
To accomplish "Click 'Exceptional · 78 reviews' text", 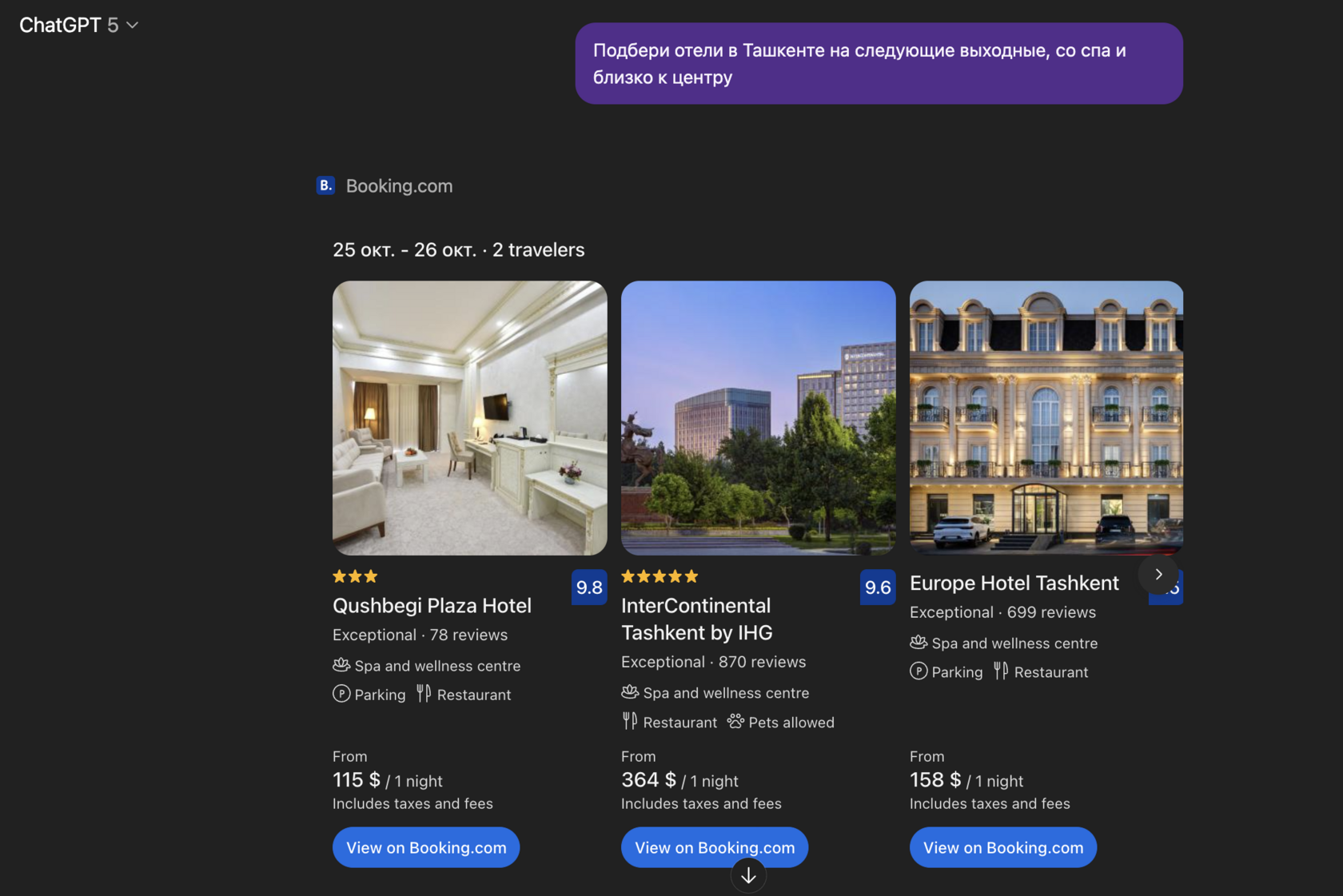I will click(420, 635).
